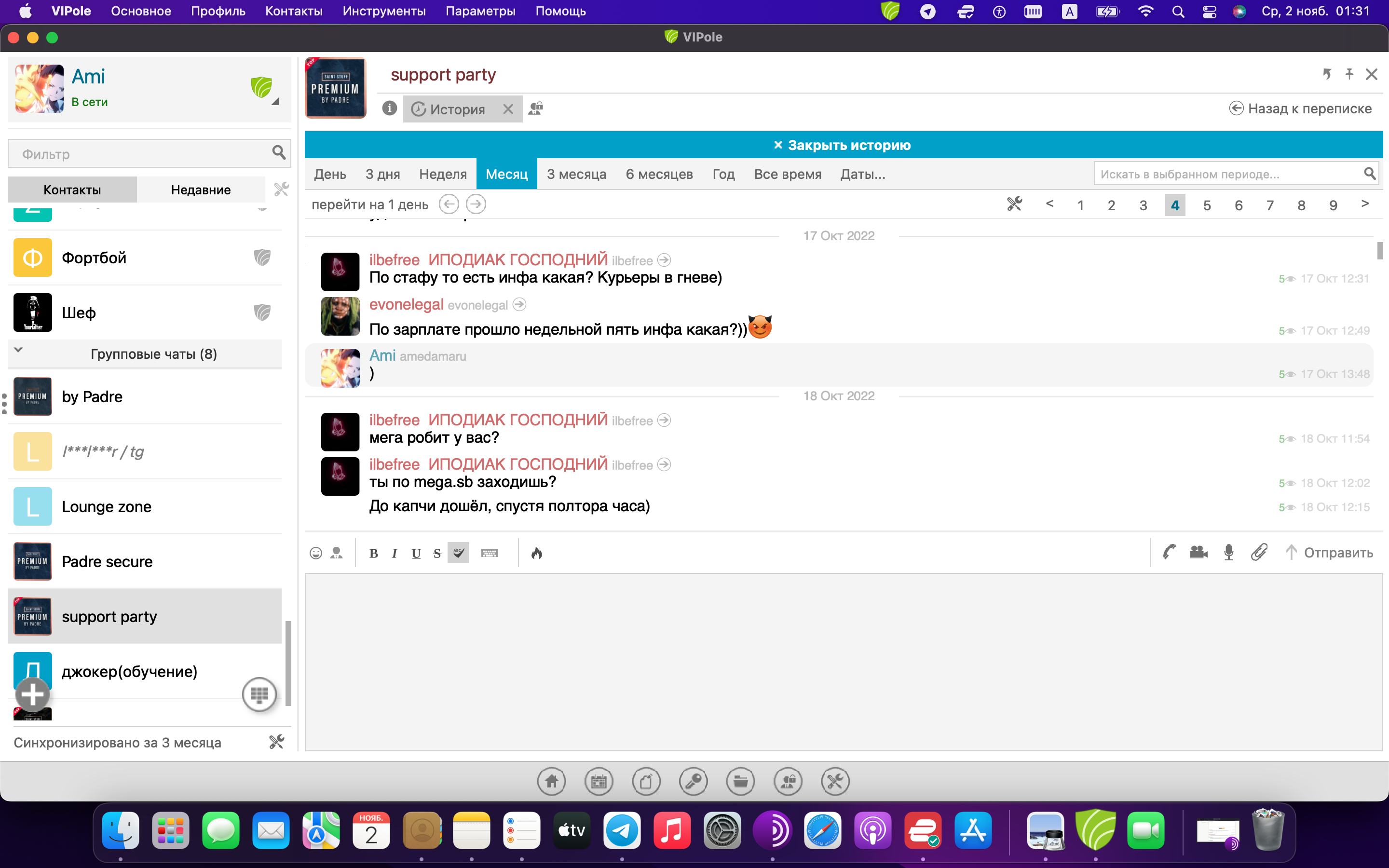The image size is (1389, 868).
Task: Start a voice call with phone icon
Action: 1169,552
